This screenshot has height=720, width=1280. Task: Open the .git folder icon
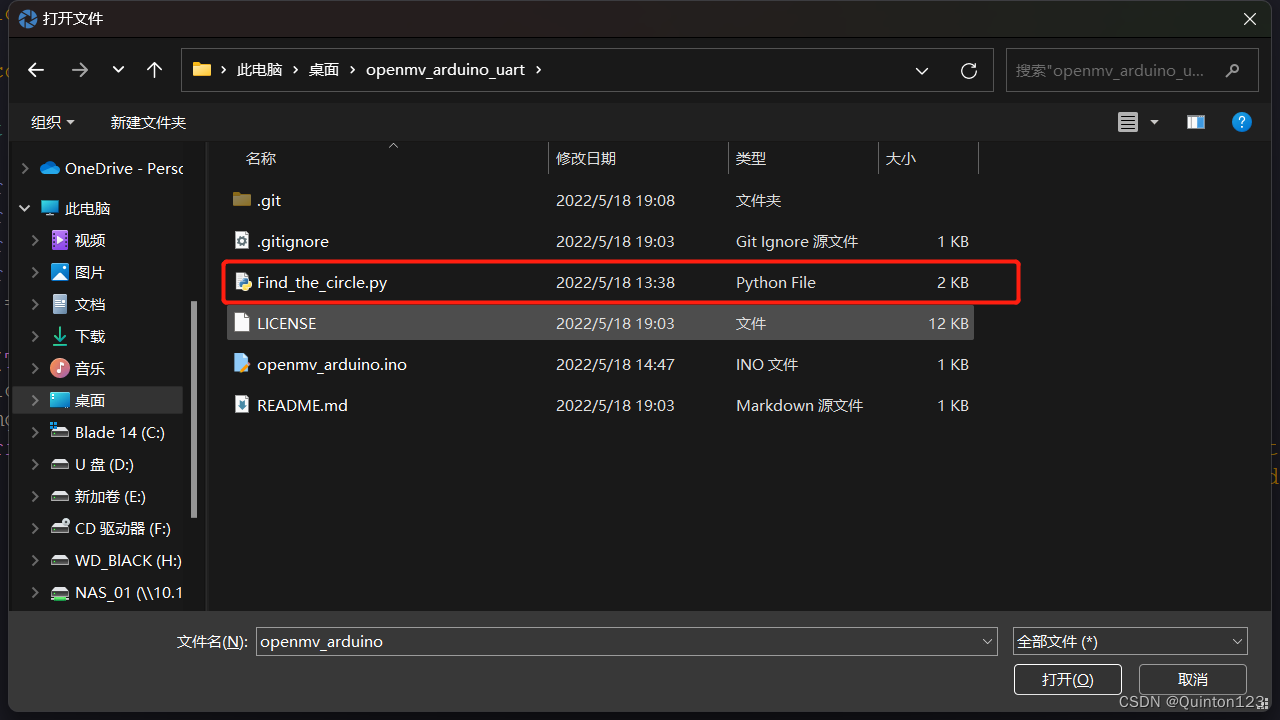(x=241, y=200)
